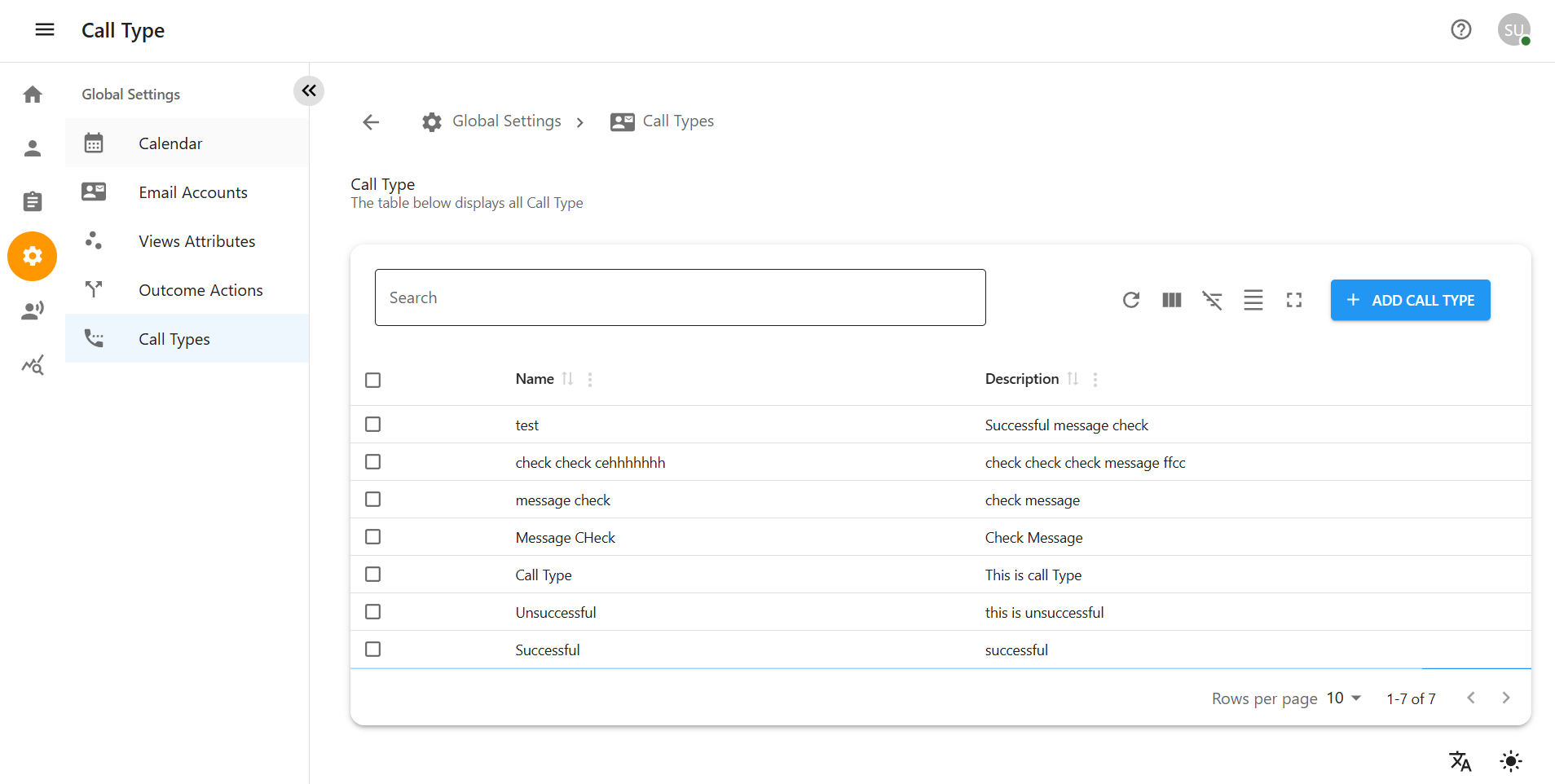Click the Add Call Type button
The image size is (1555, 784).
tap(1410, 300)
